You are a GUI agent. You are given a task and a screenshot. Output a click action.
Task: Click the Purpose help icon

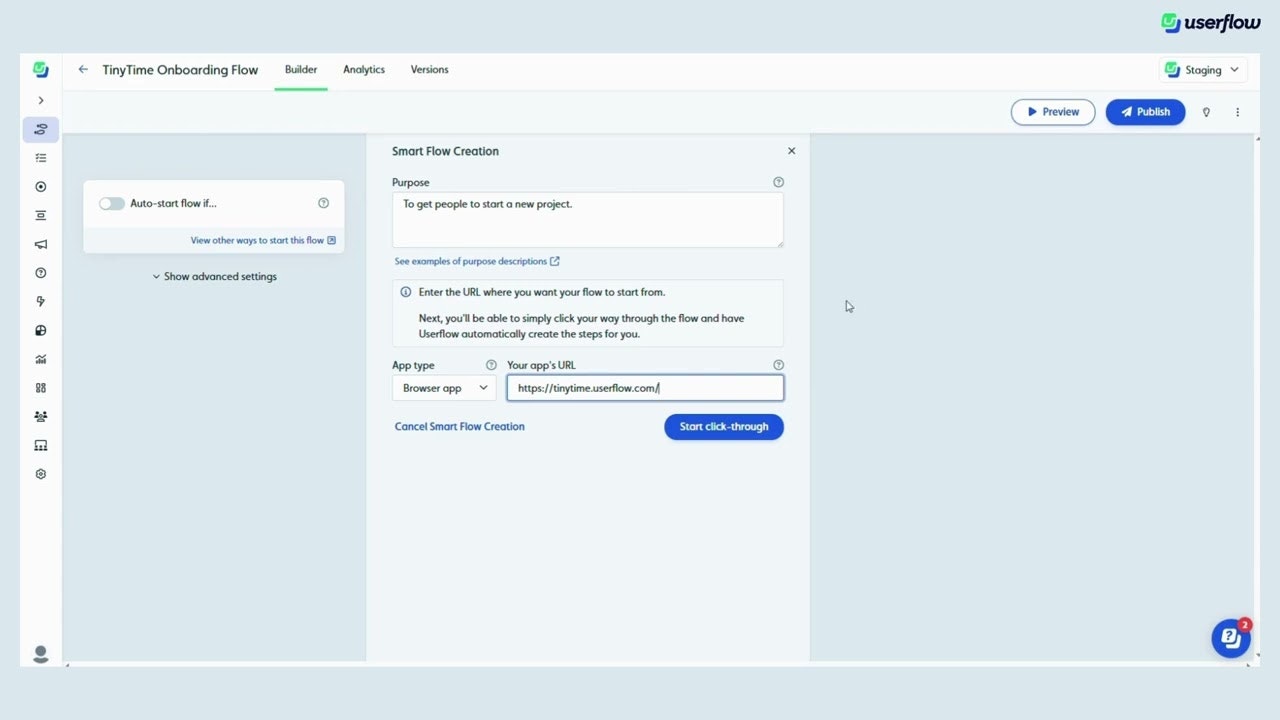[x=778, y=182]
